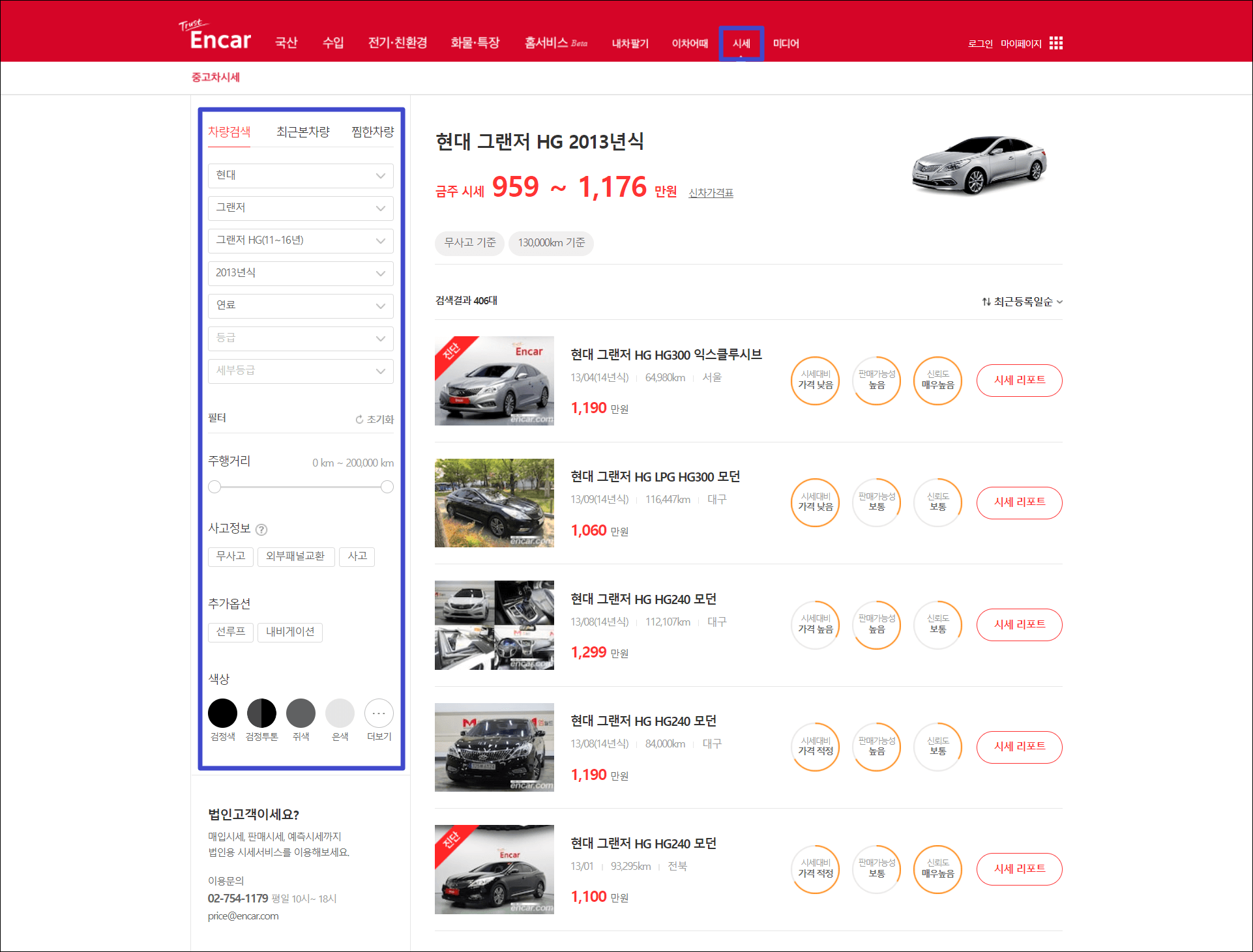The image size is (1253, 952).
Task: Click the sort arrows icon beside 최근등록일순
Action: click(x=986, y=302)
